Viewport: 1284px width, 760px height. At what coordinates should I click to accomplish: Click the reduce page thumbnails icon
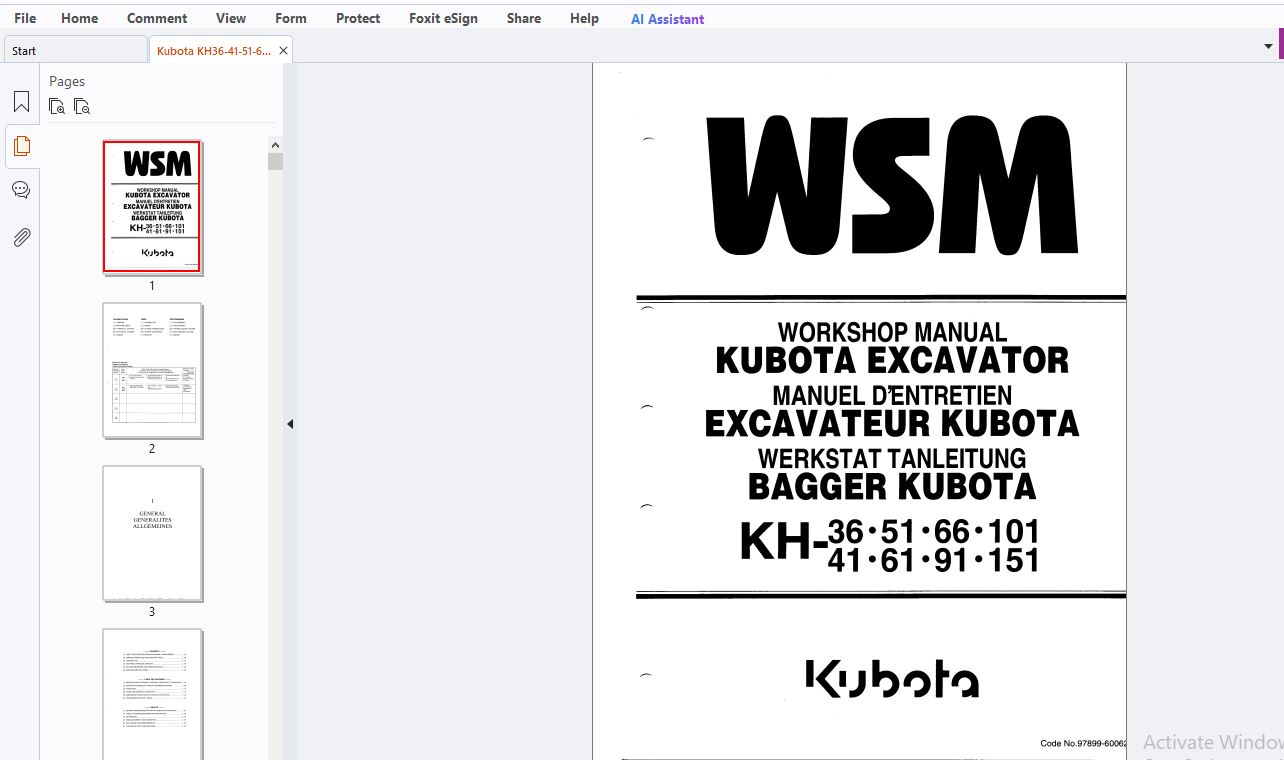coord(82,106)
